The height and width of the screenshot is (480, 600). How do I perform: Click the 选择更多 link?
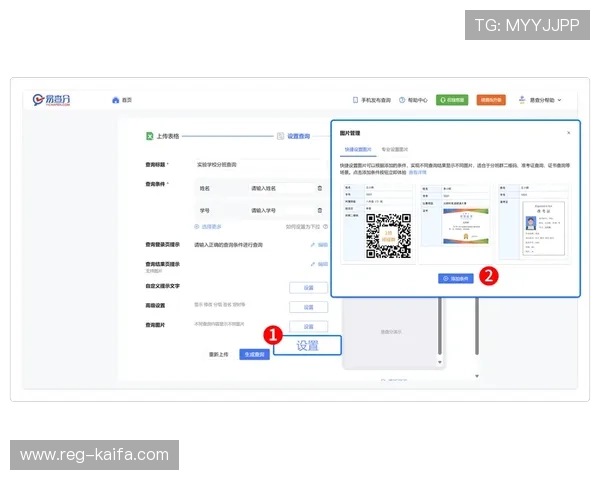pos(211,227)
